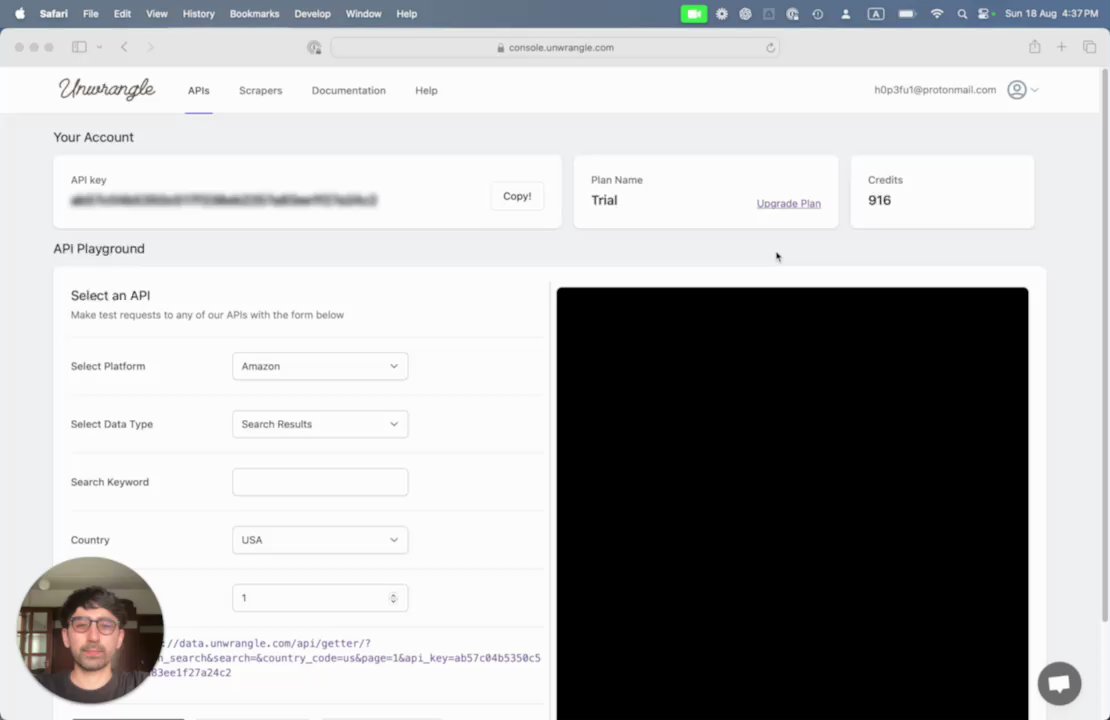
Task: Click the Wi-Fi status icon
Action: point(937,13)
